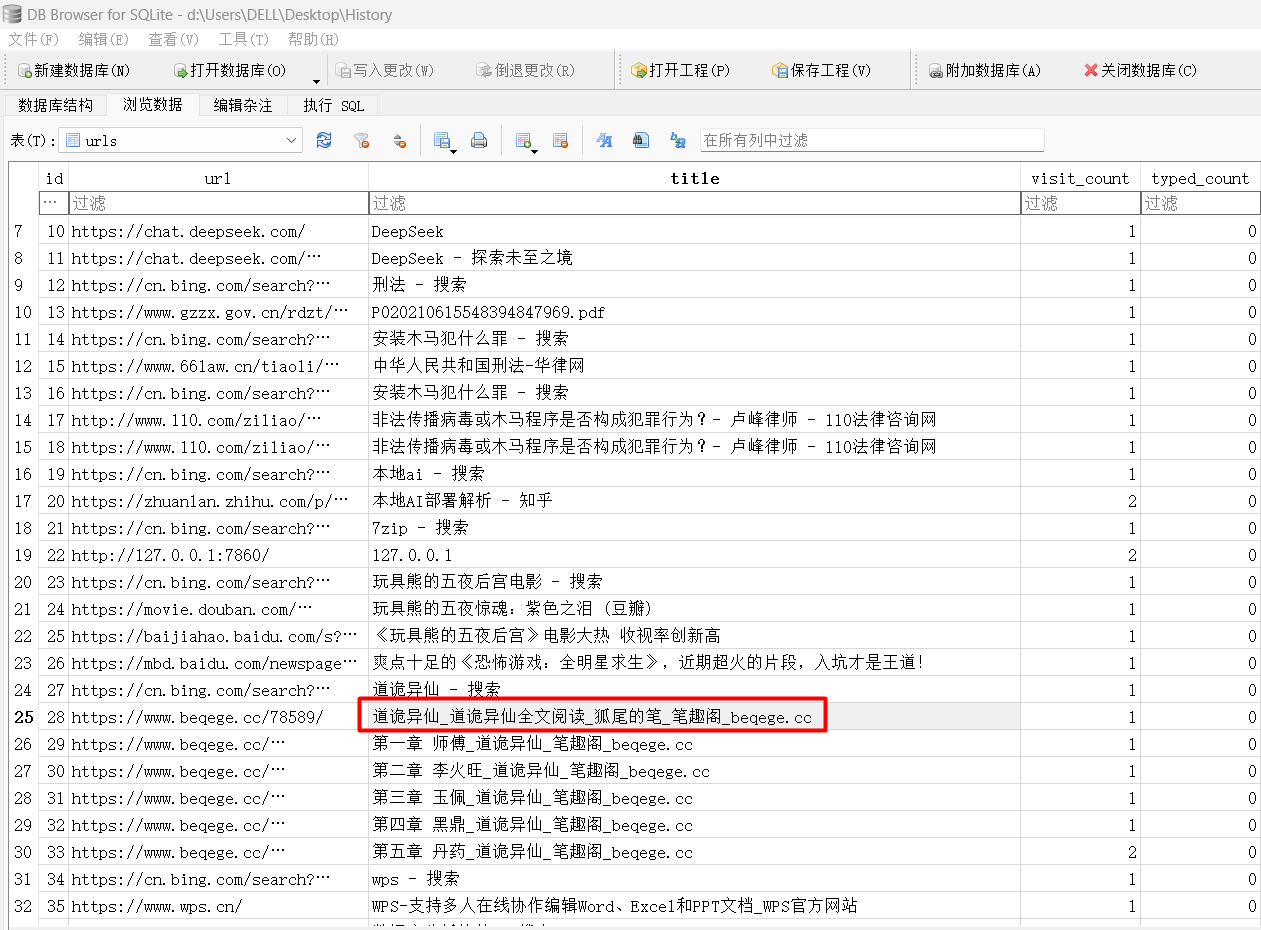Expand the new record dropdown arrow
The image size is (1261, 930).
tap(536, 150)
